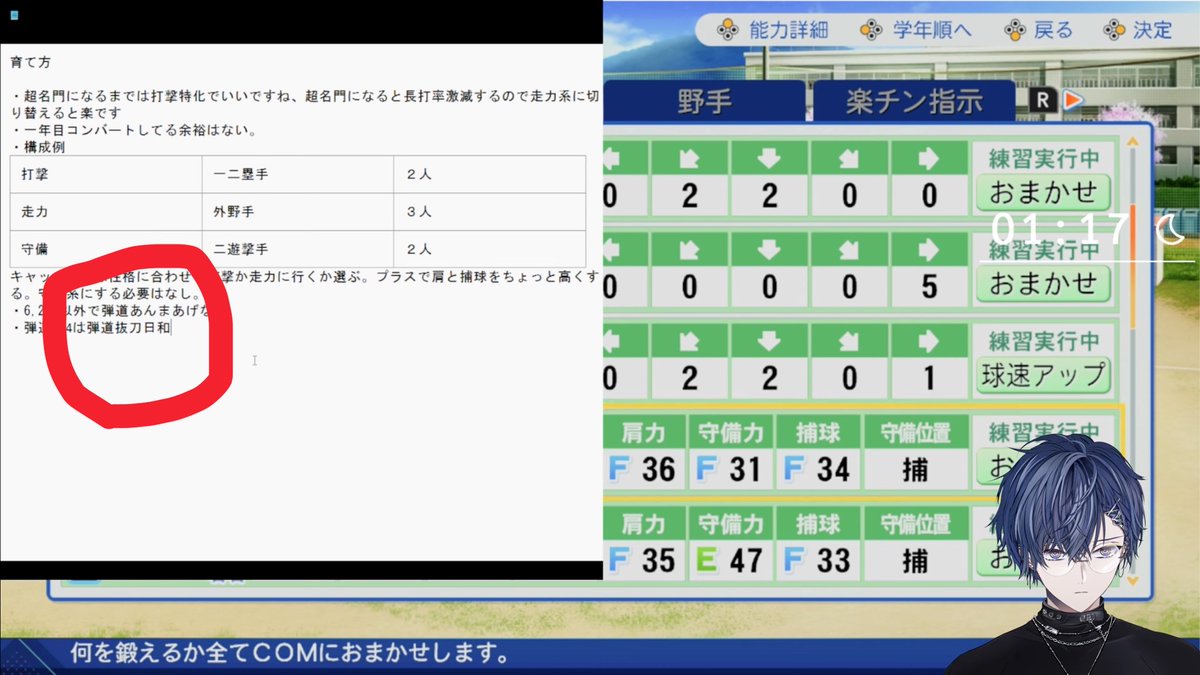
Task: Click the 捕球 value F 33
Action: [x=818, y=560]
